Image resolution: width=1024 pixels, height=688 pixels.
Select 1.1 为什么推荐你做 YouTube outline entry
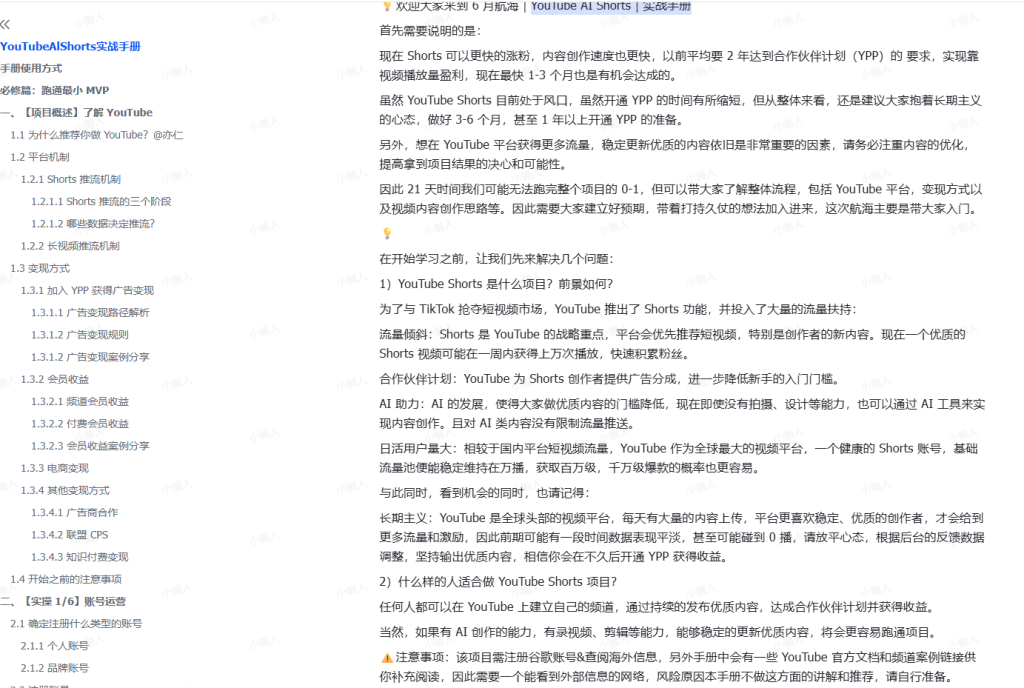point(97,135)
